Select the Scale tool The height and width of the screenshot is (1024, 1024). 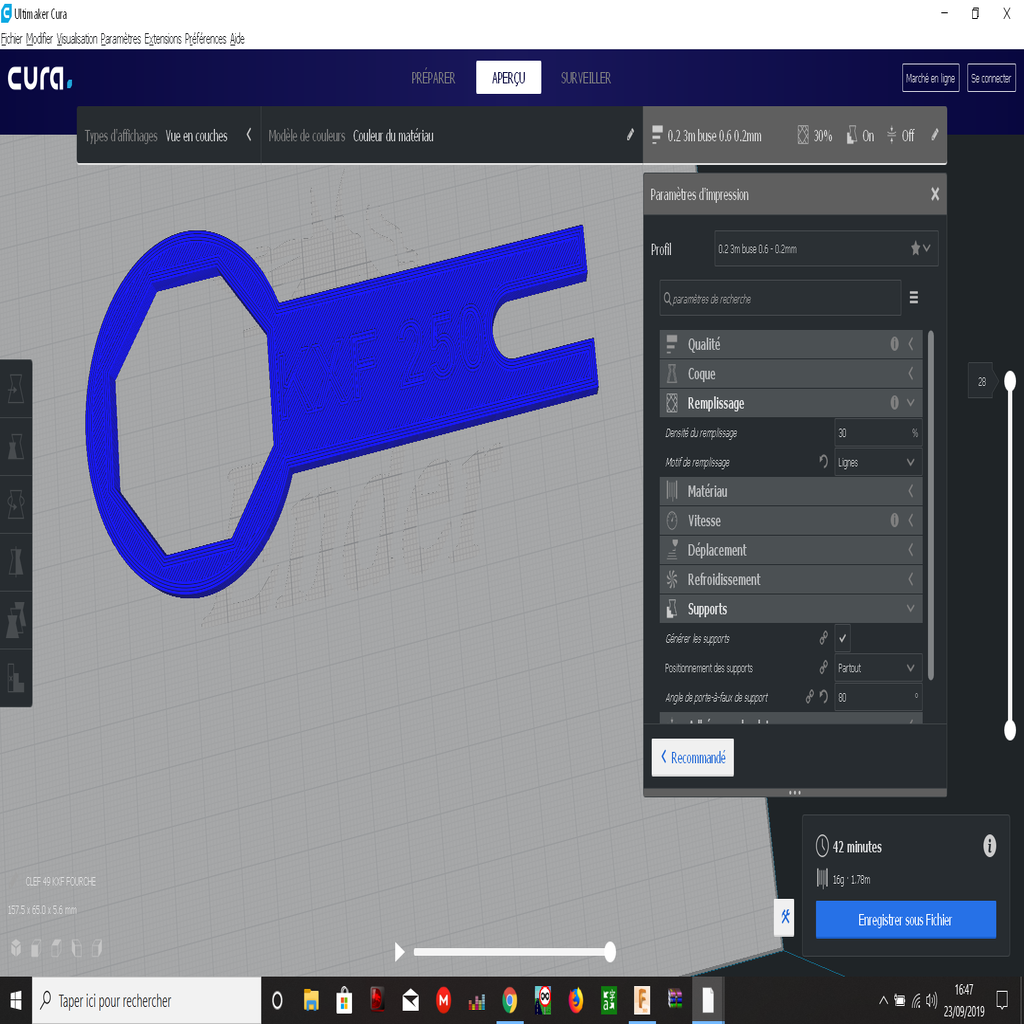point(15,447)
